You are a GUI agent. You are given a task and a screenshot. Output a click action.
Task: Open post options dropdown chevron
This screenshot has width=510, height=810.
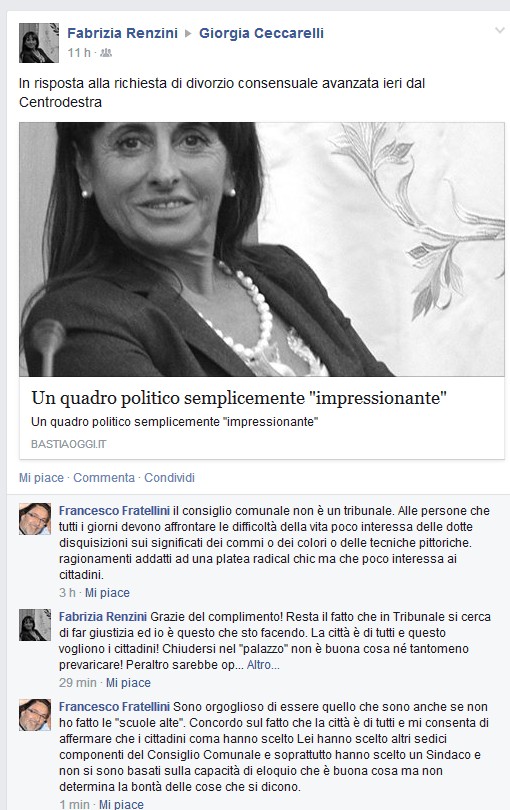coord(500,30)
